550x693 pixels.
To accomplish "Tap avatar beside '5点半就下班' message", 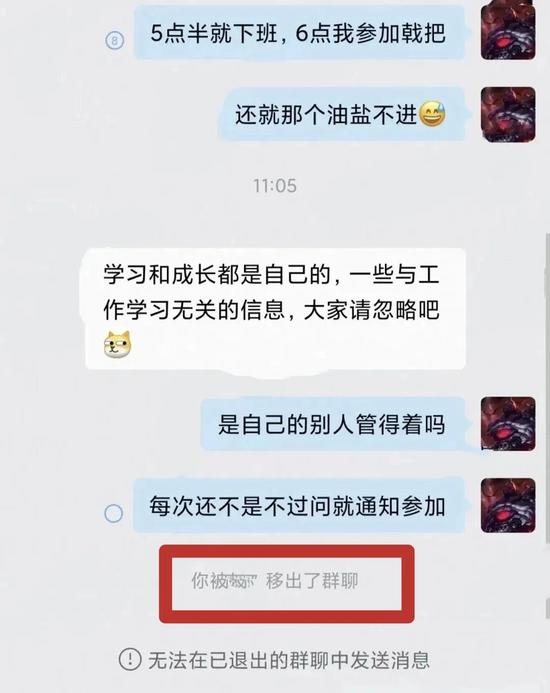I will point(508,32).
